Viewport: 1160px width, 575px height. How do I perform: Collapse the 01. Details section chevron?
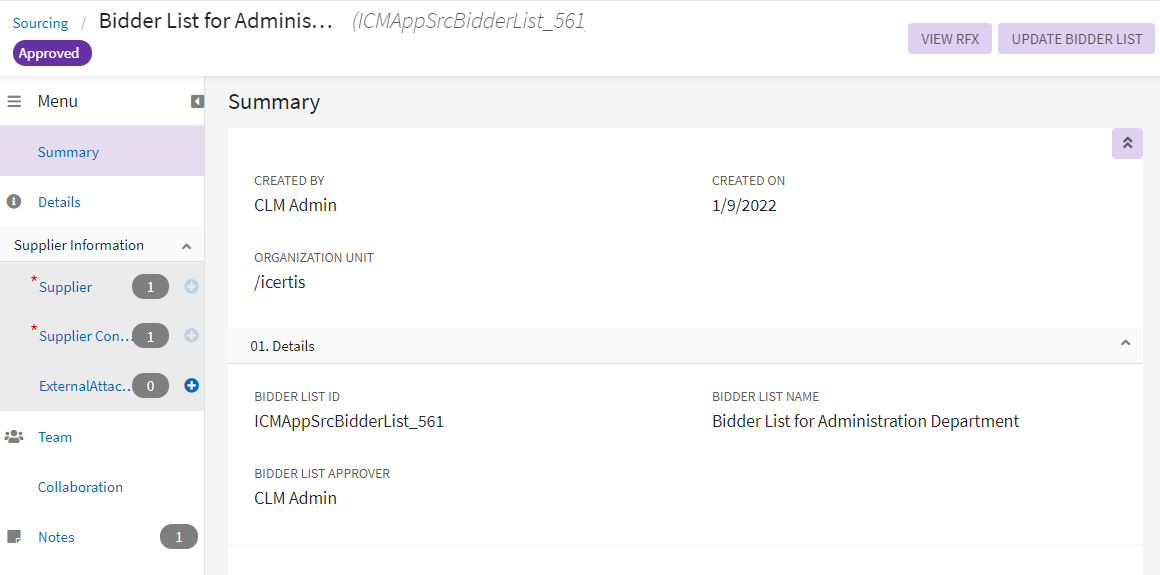[x=1125, y=343]
